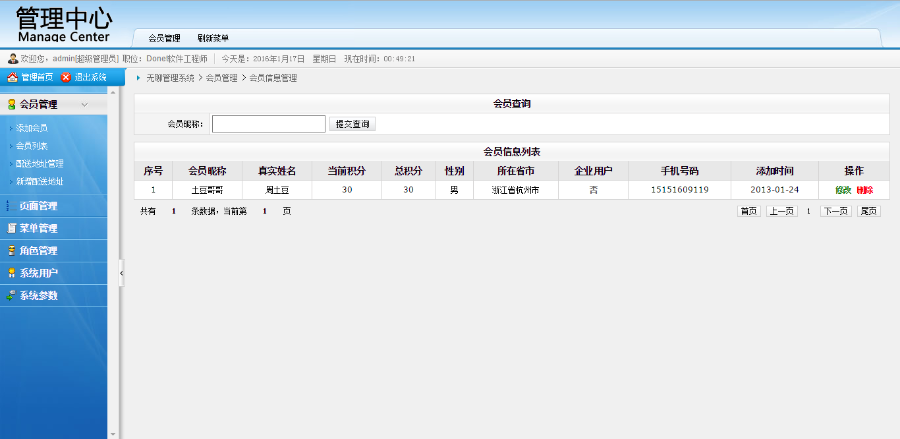
Task: Click the 会员管理 sidebar section icon
Action: 11,104
